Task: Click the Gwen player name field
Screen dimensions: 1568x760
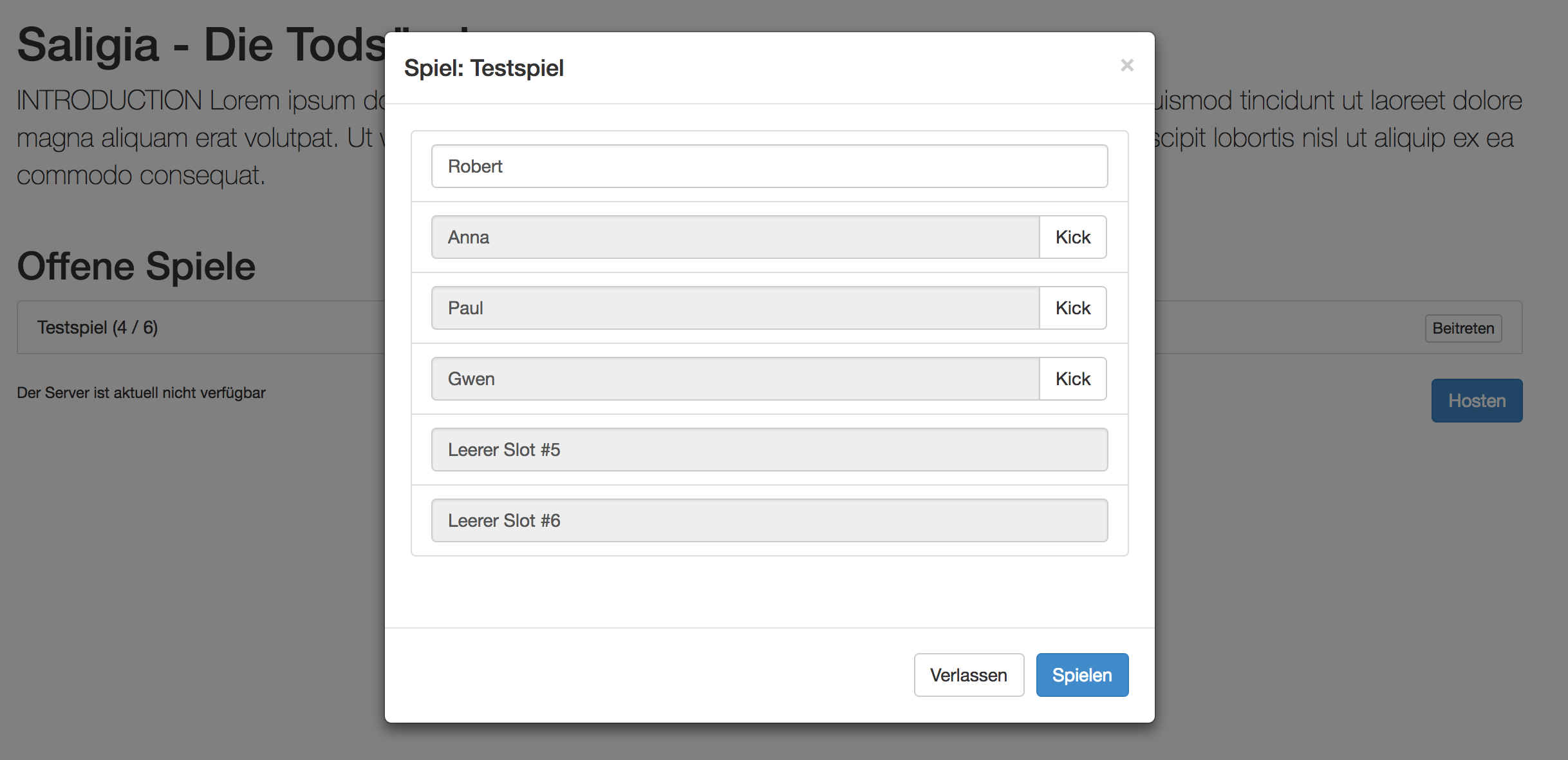Action: click(735, 379)
